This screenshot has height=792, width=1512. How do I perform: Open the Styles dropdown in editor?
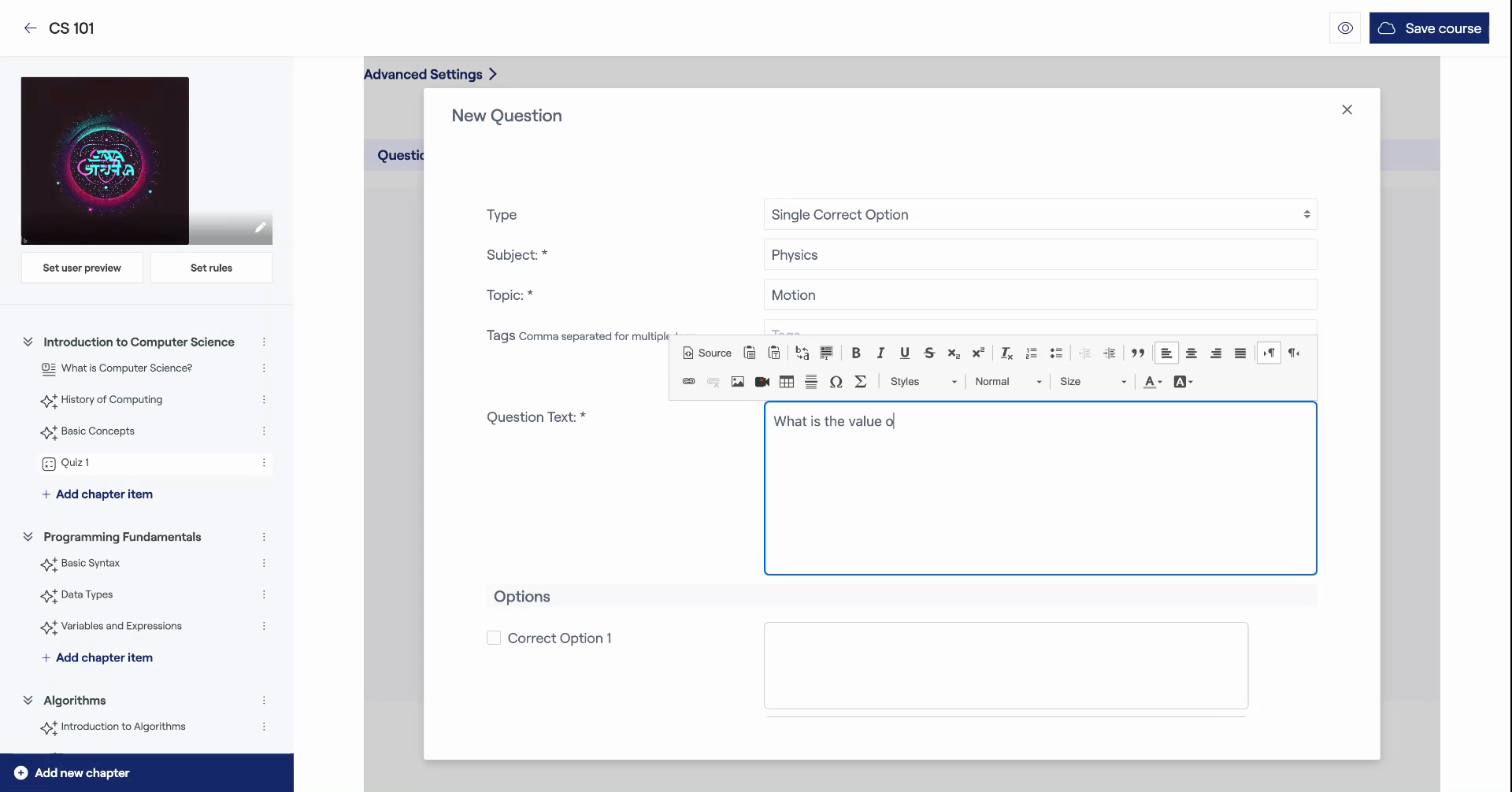point(923,382)
